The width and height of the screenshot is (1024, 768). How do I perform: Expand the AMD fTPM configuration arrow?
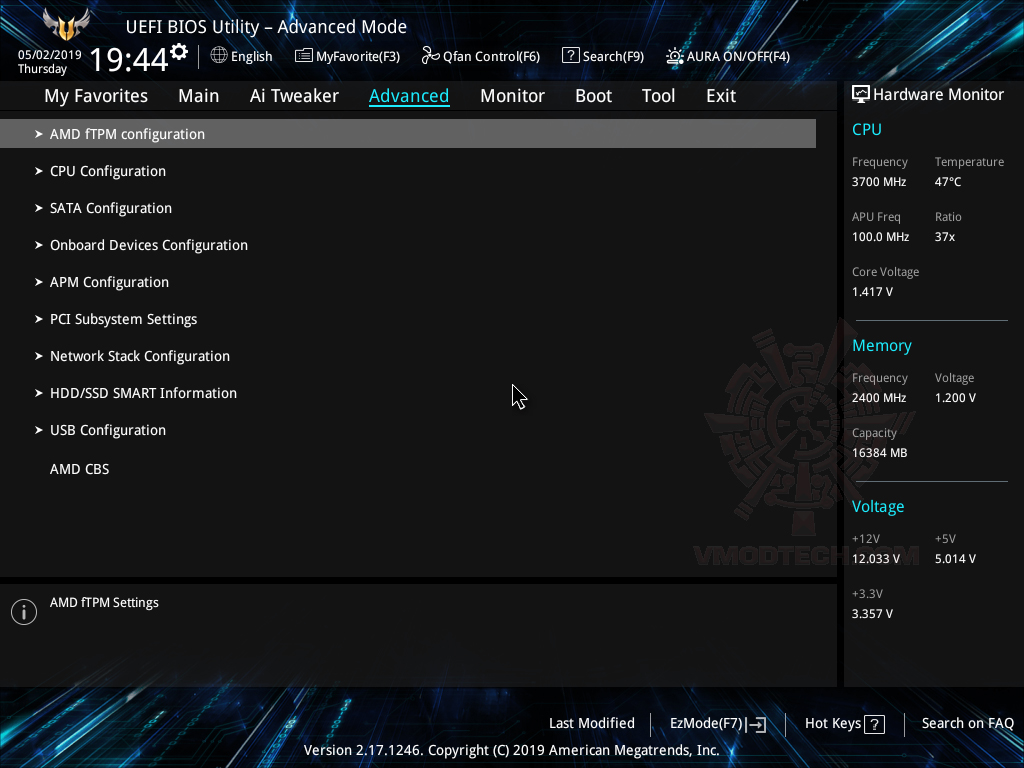coord(39,134)
